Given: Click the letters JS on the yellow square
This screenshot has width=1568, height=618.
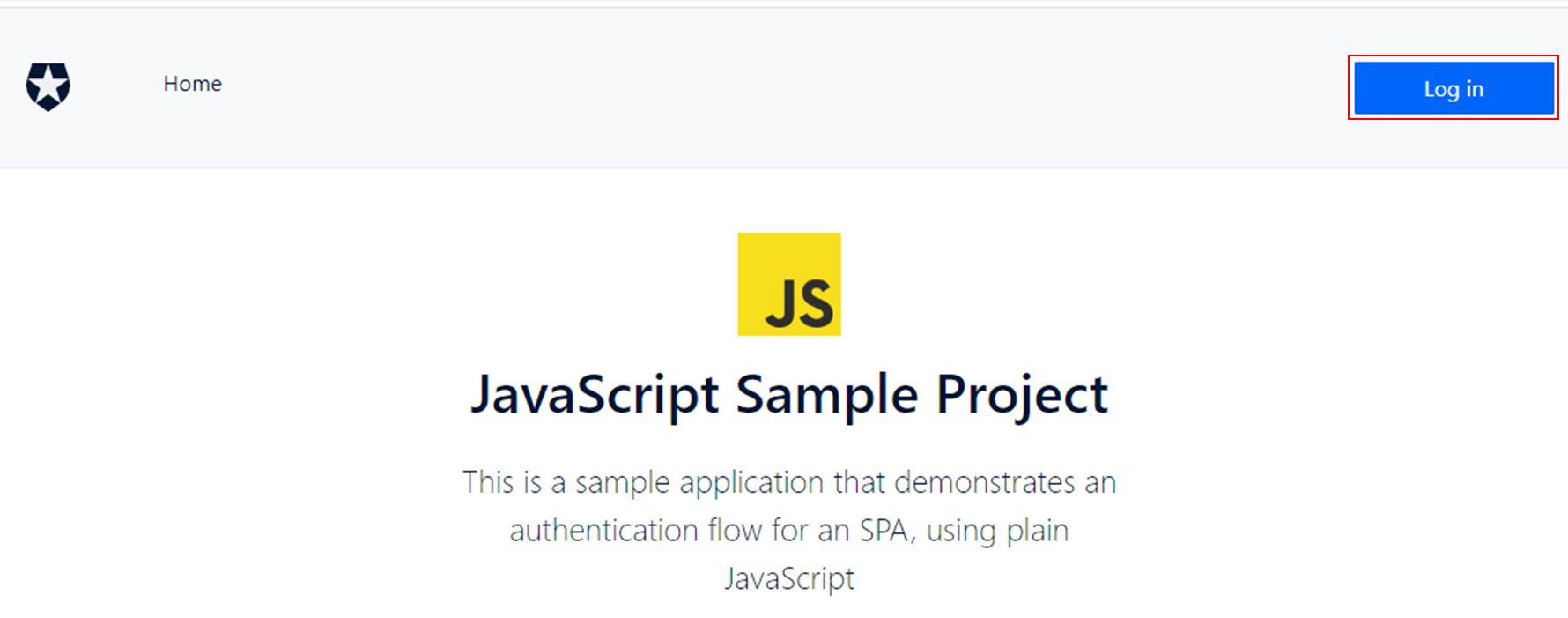Looking at the screenshot, I should tap(800, 304).
